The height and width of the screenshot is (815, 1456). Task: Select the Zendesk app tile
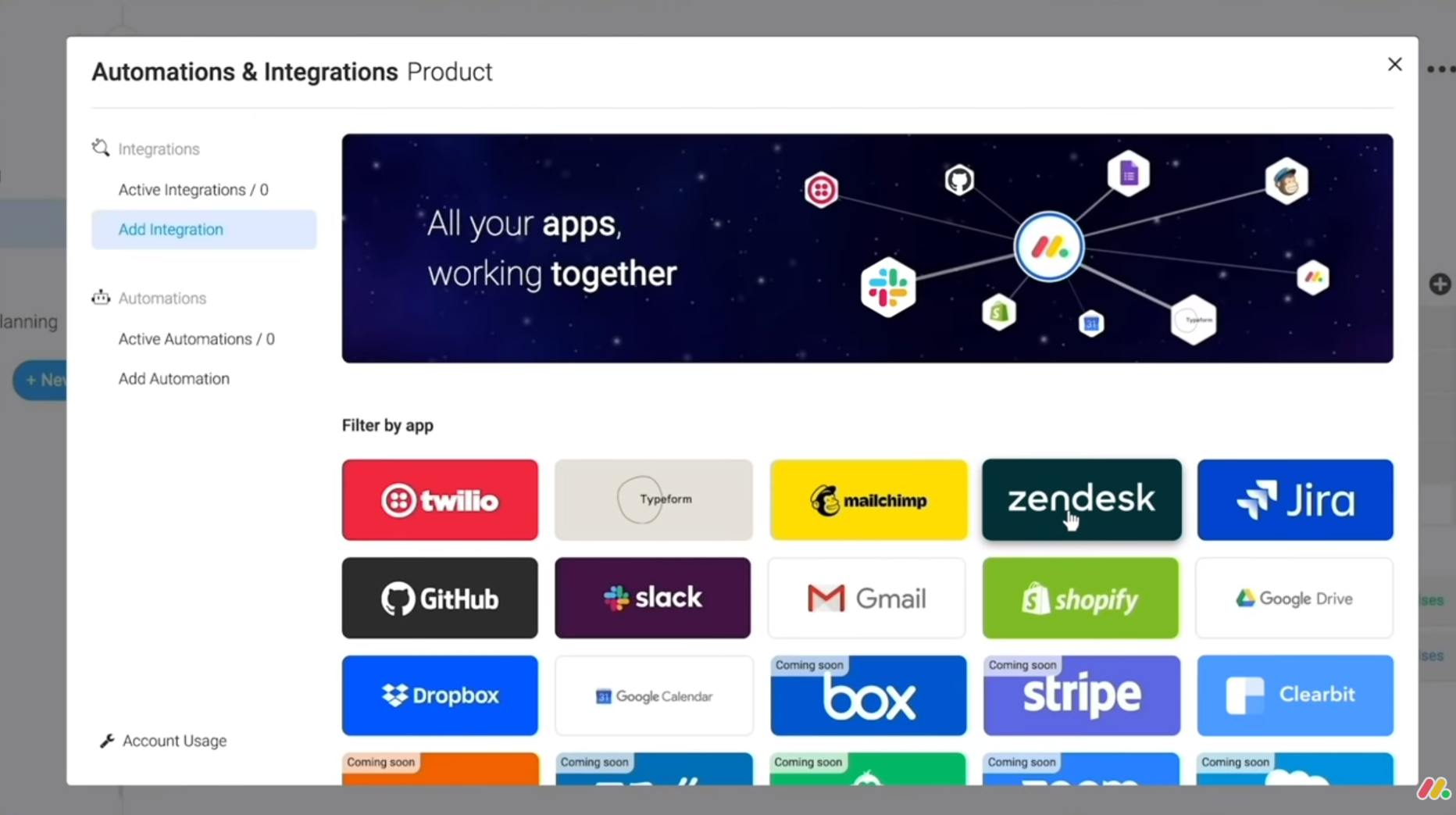(x=1080, y=500)
